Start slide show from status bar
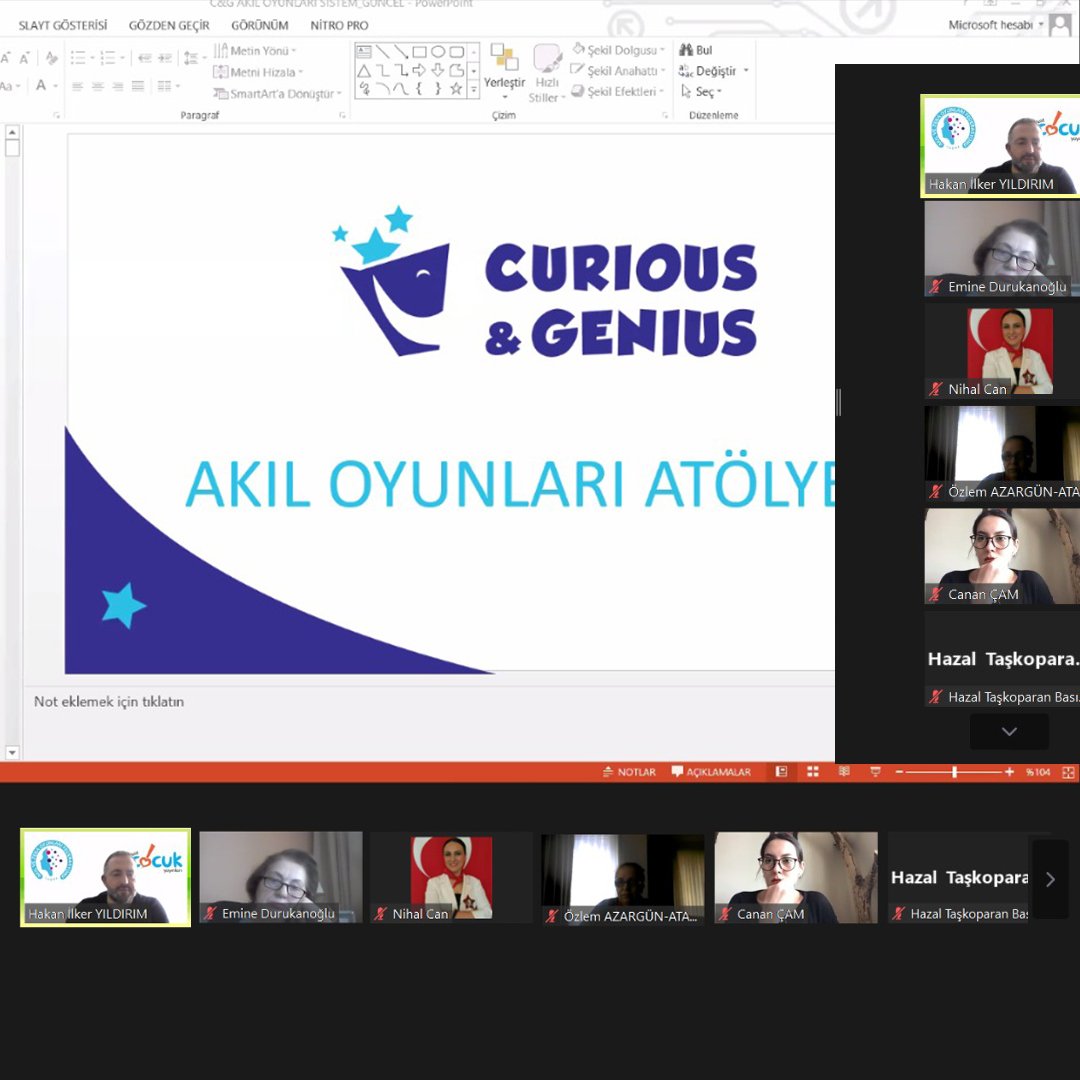 click(x=875, y=772)
